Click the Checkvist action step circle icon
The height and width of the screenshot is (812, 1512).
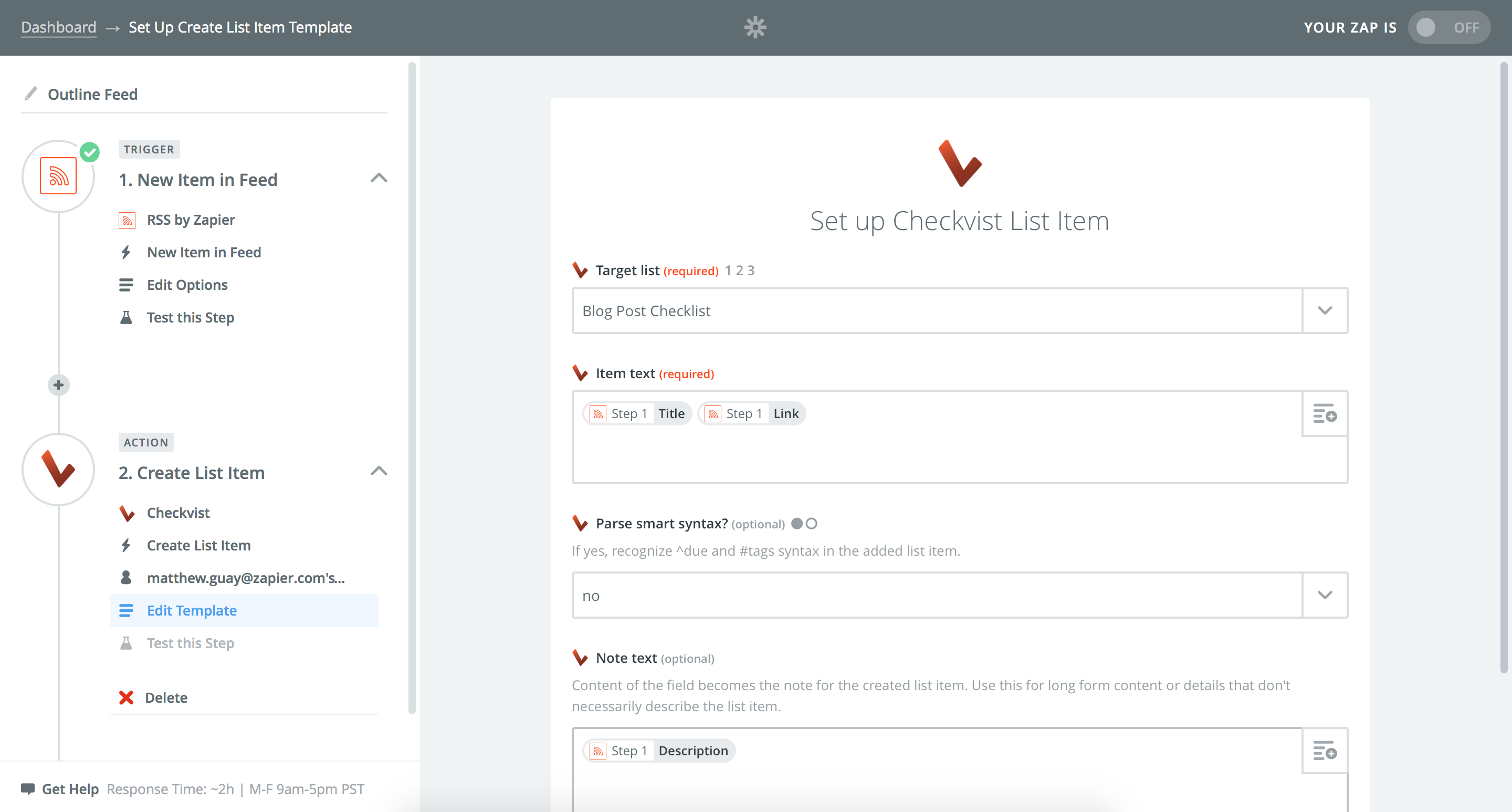[58, 470]
